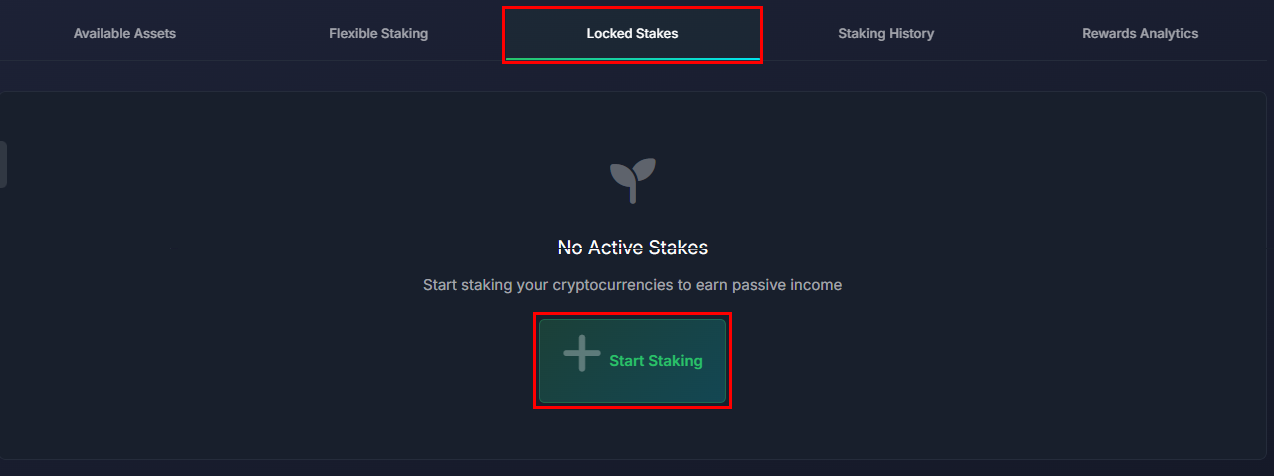The image size is (1274, 476).
Task: Go to flexible staking options
Action: [x=378, y=34]
